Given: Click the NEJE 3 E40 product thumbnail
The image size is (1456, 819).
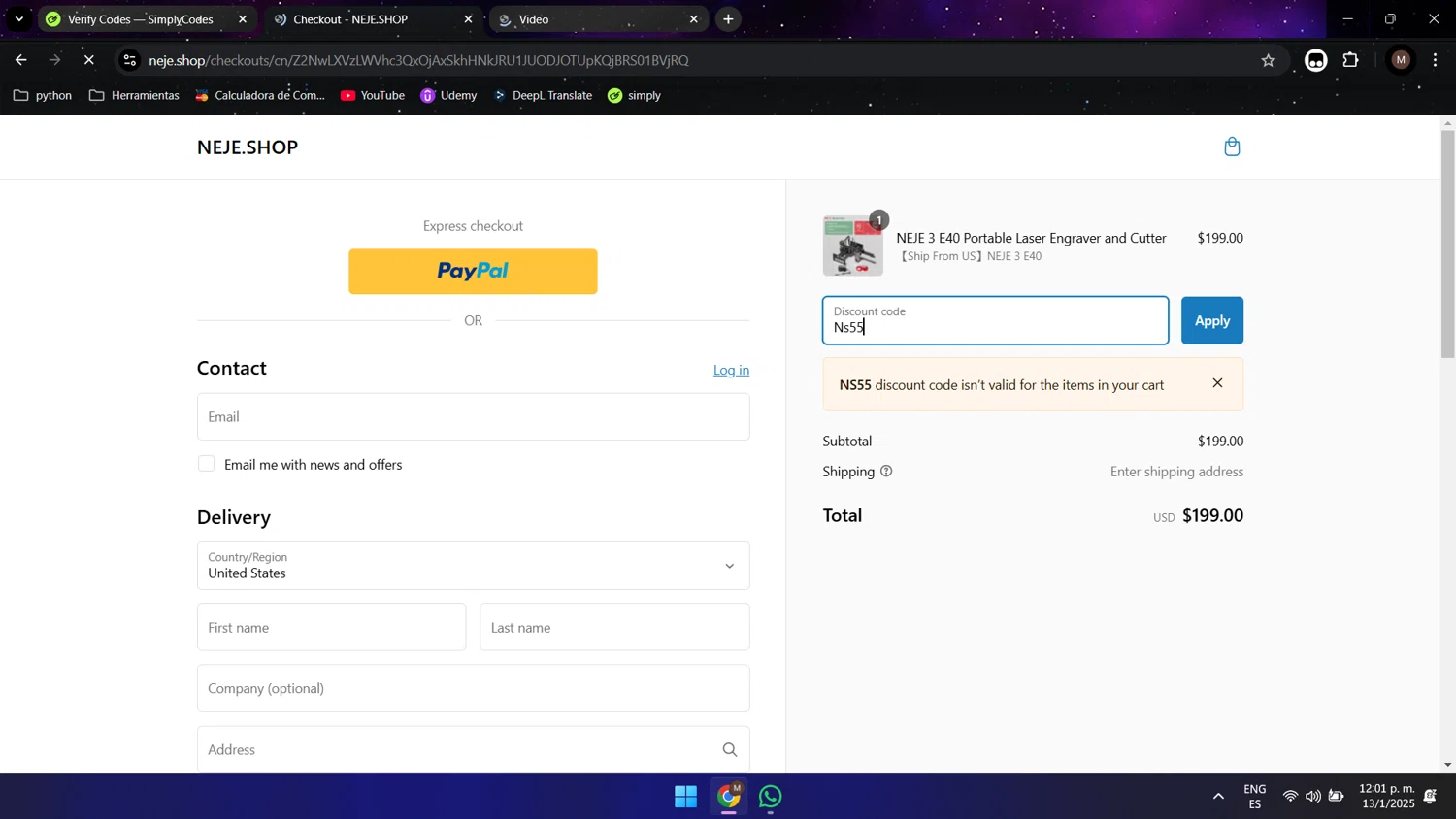Looking at the screenshot, I should coord(853,246).
